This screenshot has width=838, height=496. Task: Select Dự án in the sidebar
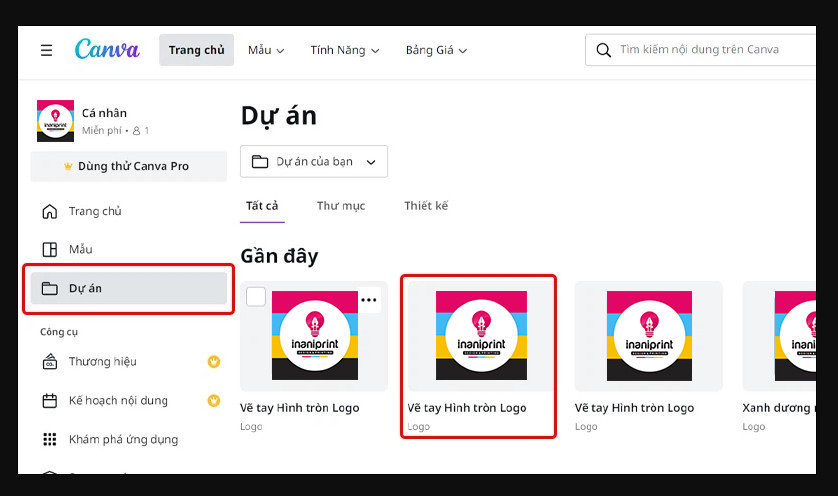(x=129, y=289)
